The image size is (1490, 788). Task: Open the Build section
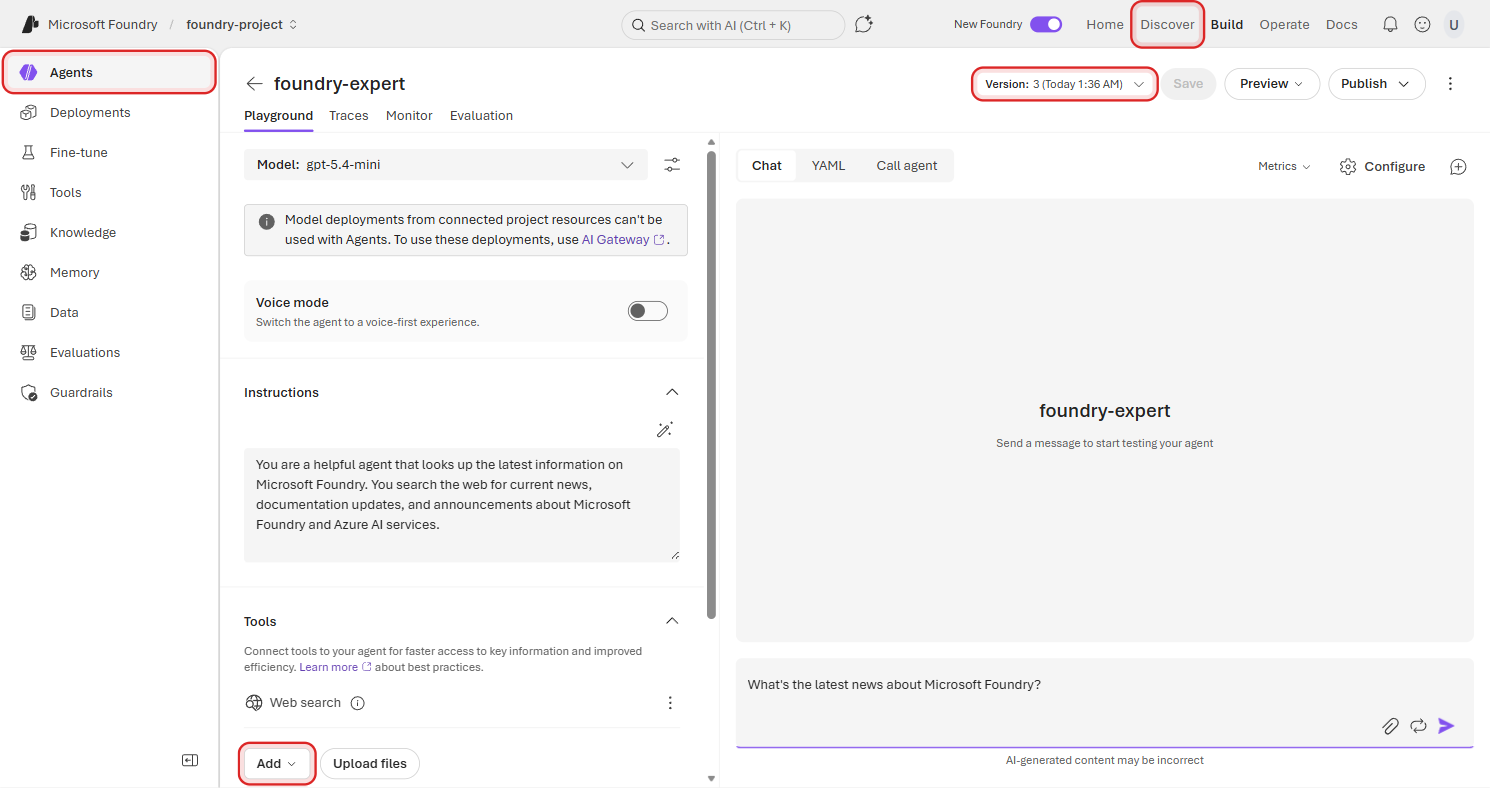[x=1227, y=25]
